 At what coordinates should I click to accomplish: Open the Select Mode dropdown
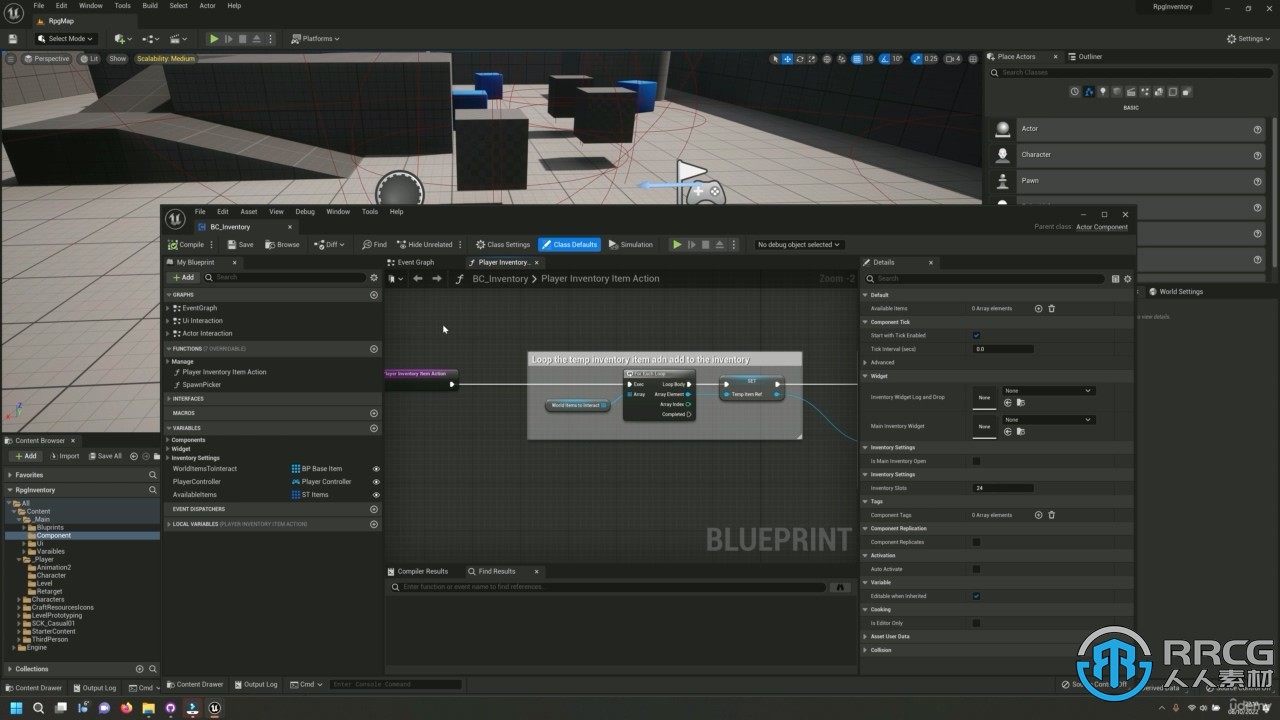coord(65,39)
